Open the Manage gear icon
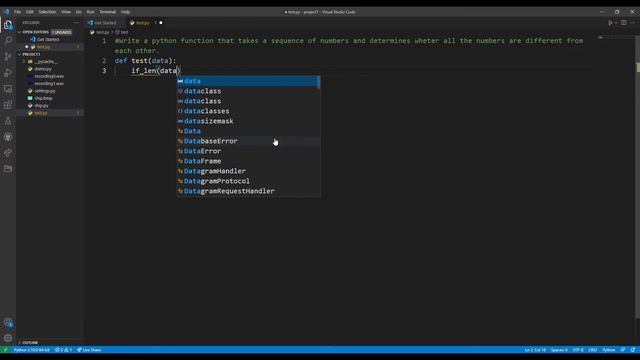 8,338
